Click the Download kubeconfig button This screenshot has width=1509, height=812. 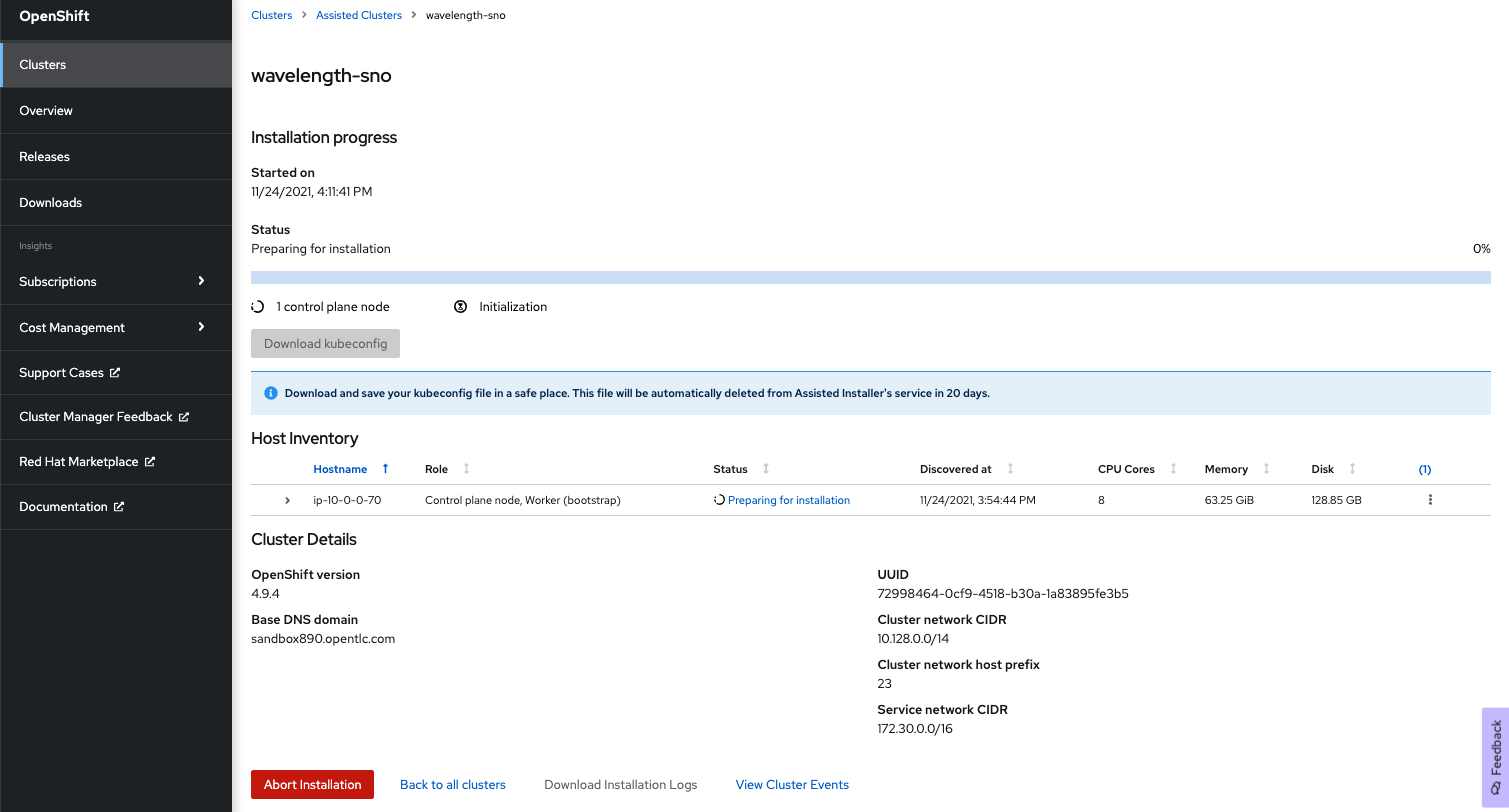click(326, 344)
